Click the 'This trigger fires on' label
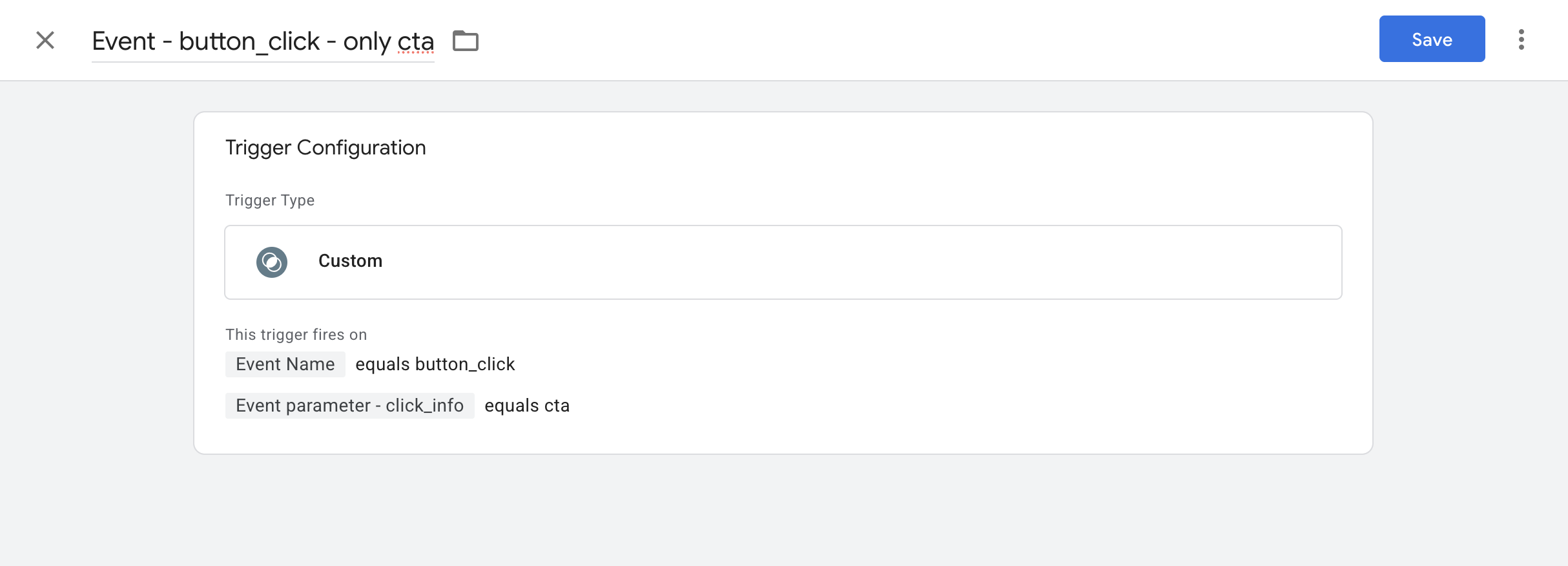The width and height of the screenshot is (1568, 566). tap(296, 335)
